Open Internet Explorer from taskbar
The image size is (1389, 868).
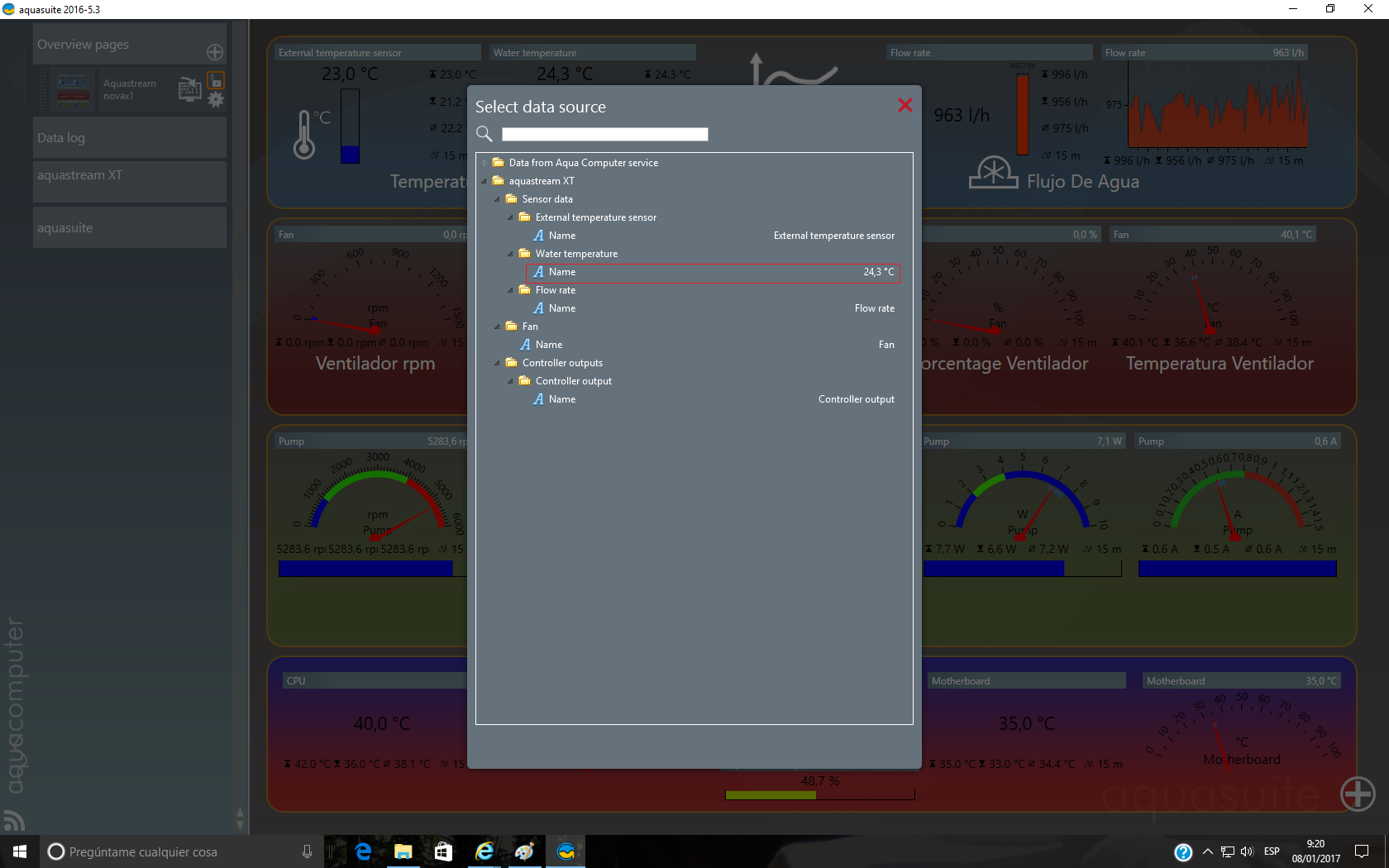[x=484, y=851]
